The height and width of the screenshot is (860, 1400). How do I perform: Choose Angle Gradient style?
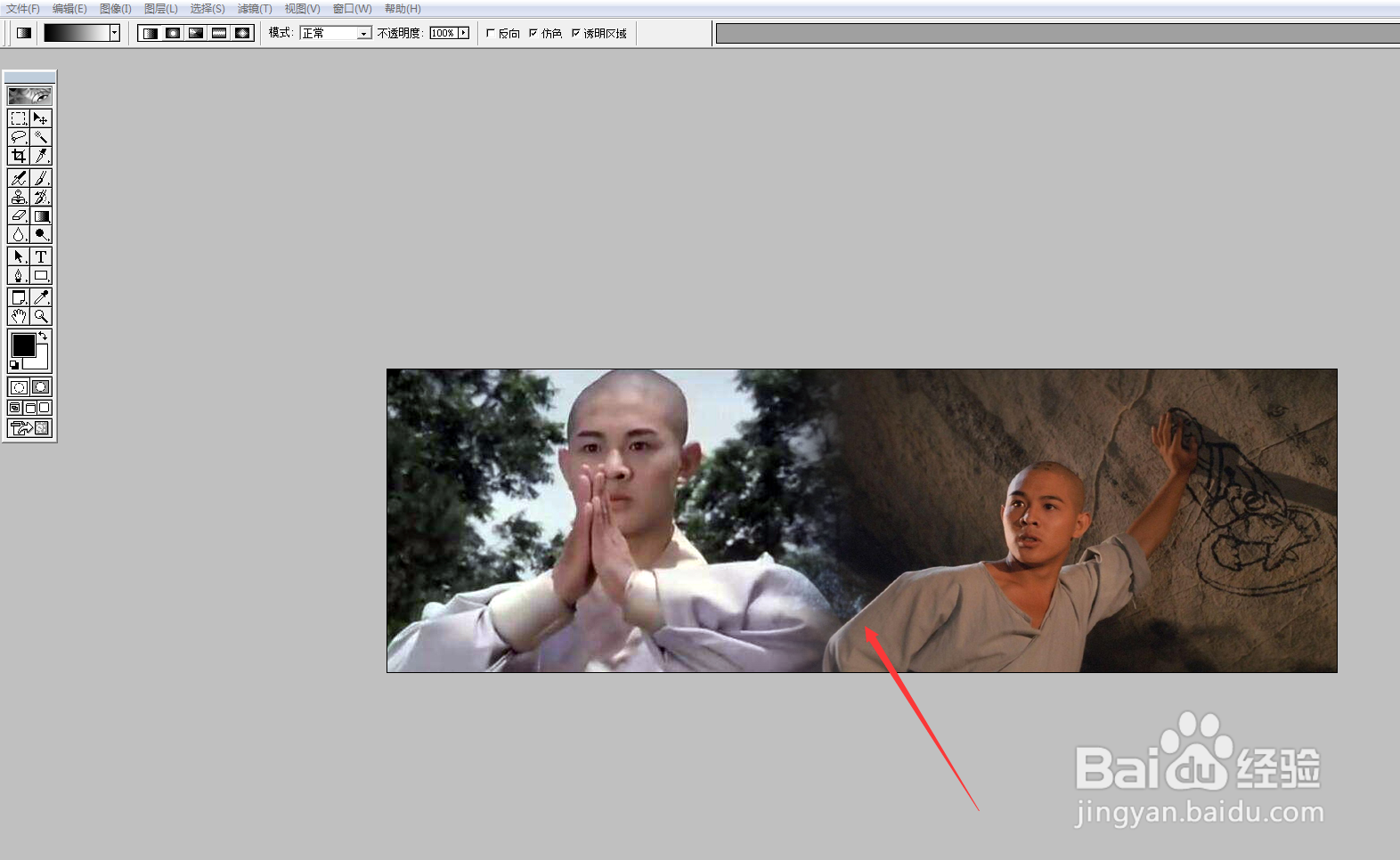[197, 33]
